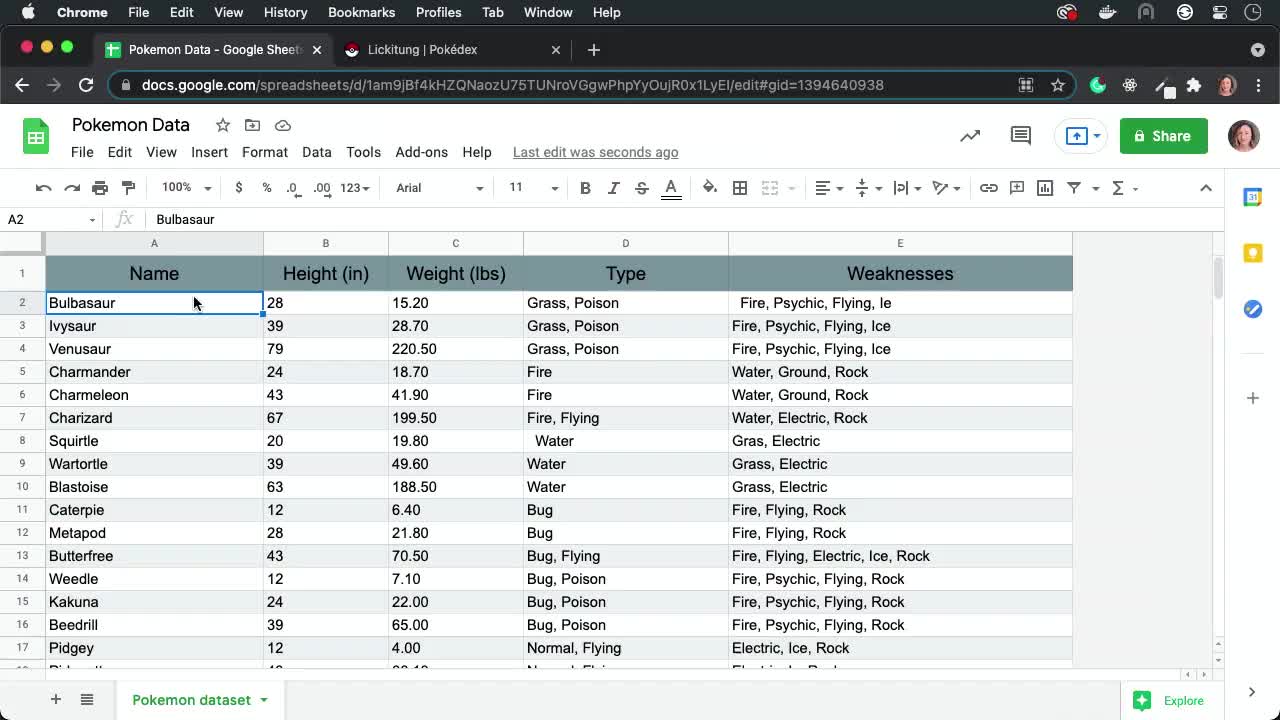The width and height of the screenshot is (1280, 720).
Task: Open text rotation dropdown
Action: (x=946, y=188)
